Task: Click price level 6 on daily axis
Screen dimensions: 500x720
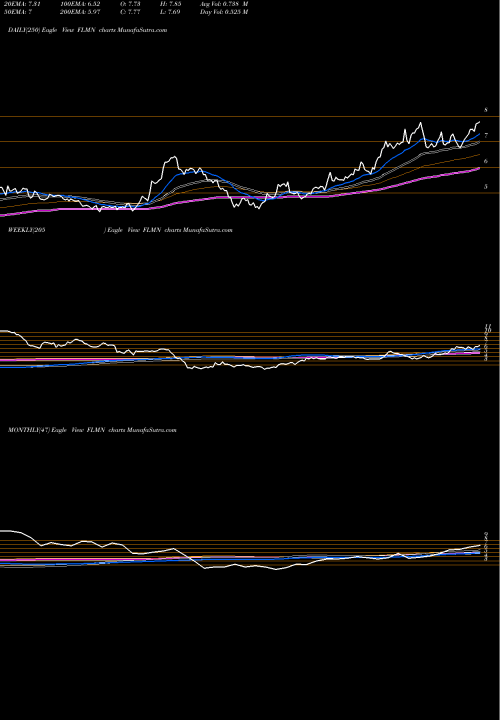Action: [x=486, y=161]
